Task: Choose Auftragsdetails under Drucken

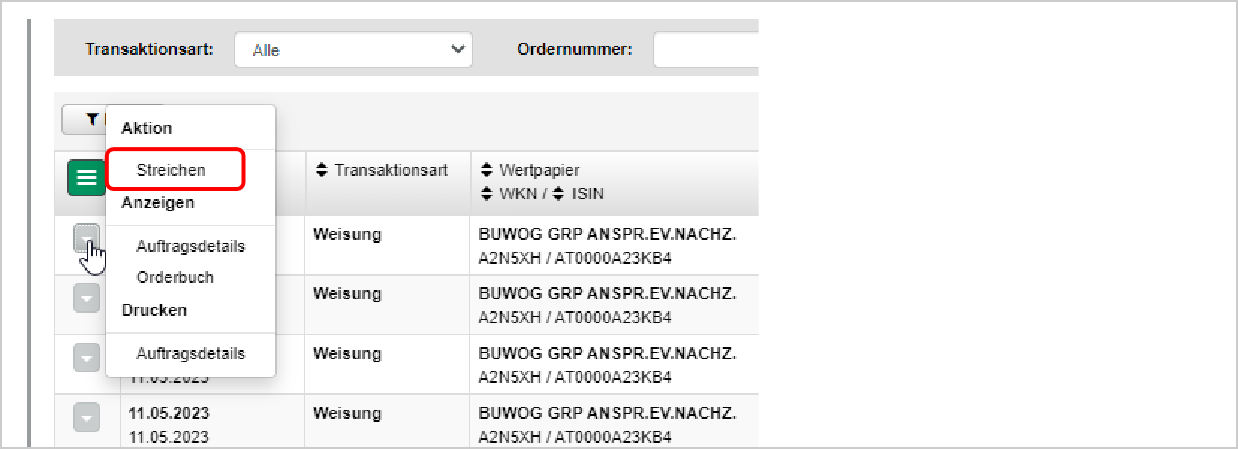Action: click(x=190, y=354)
